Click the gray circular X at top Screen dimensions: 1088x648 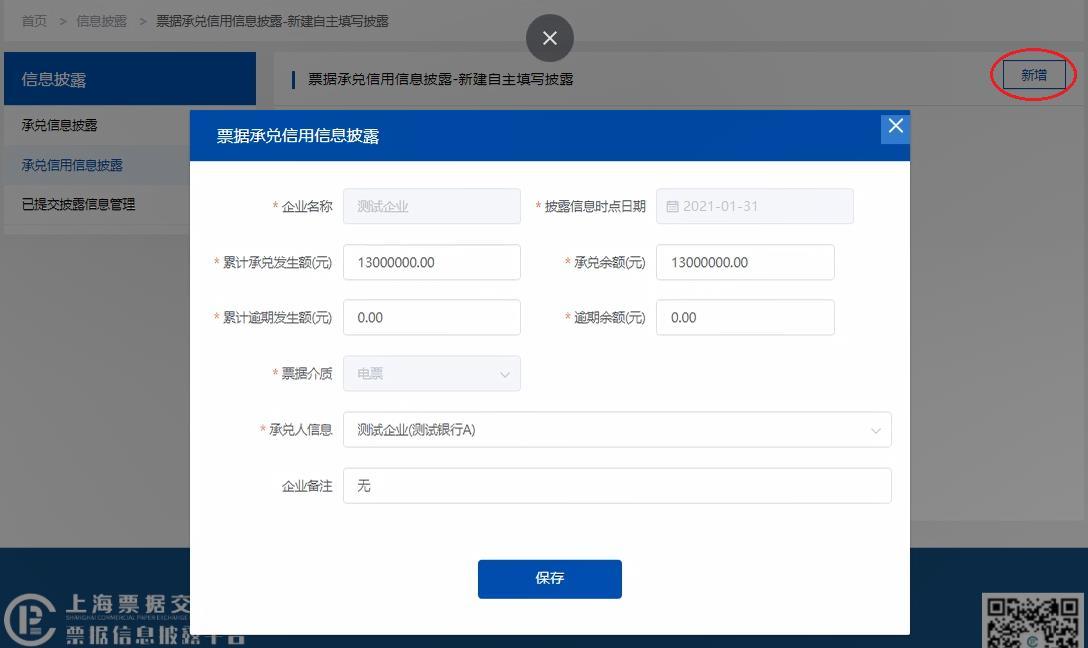(549, 38)
